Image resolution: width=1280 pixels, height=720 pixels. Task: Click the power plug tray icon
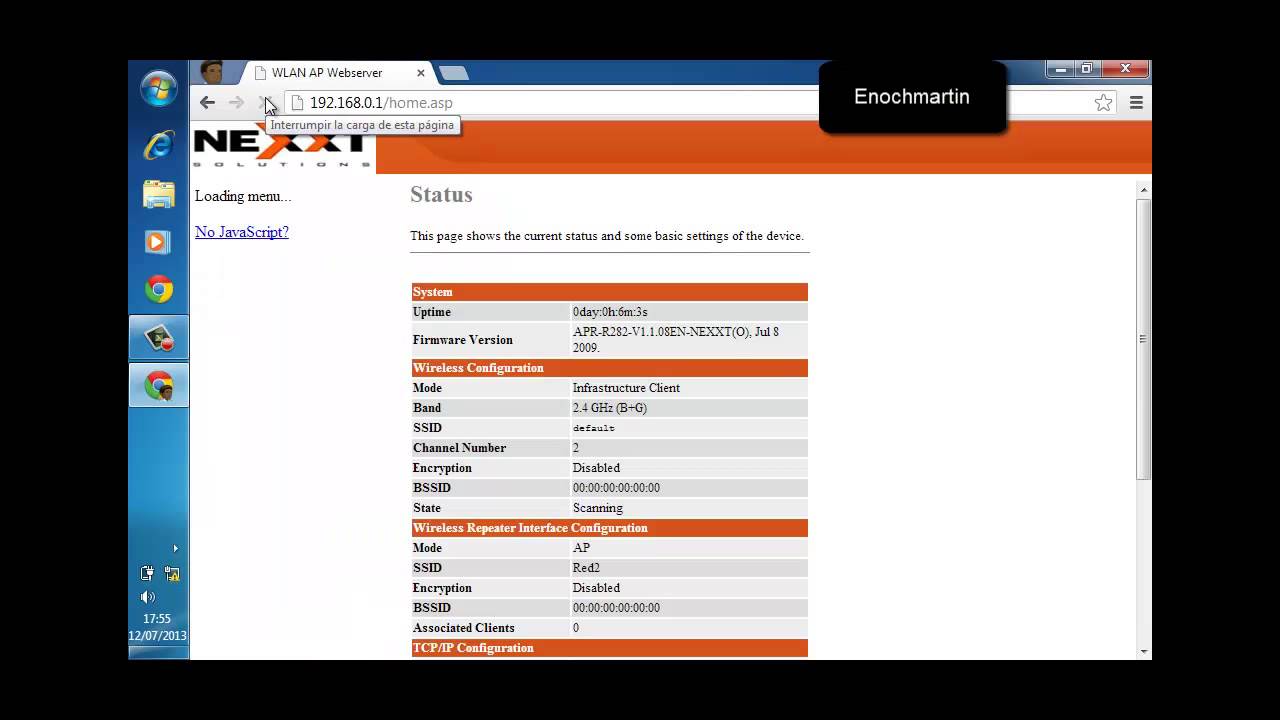[147, 574]
